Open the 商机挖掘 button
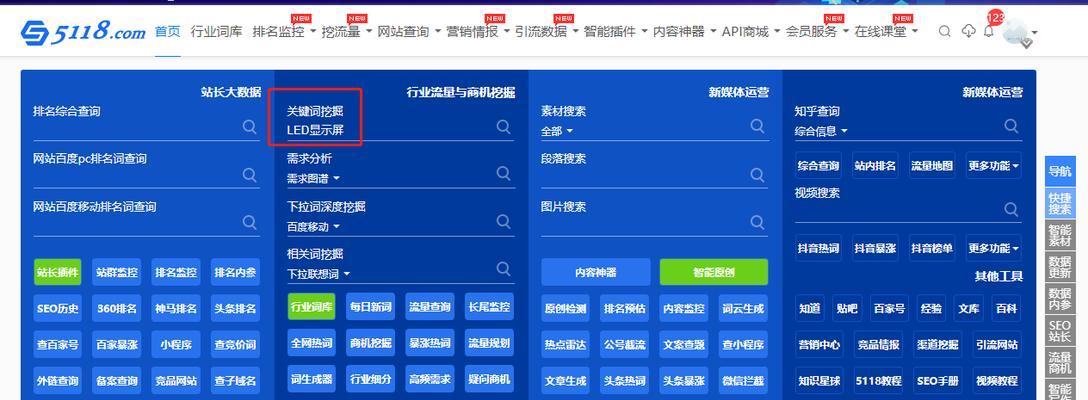 (x=371, y=342)
